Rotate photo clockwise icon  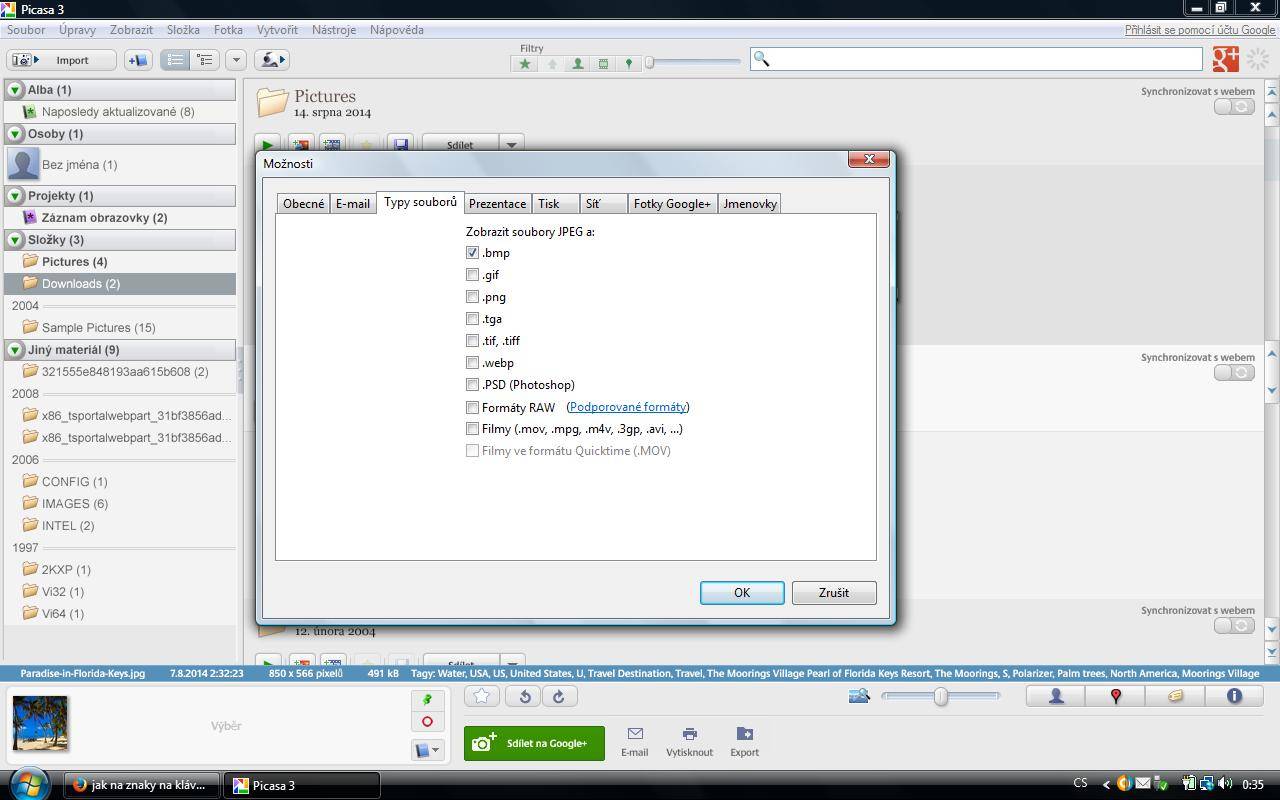(x=558, y=696)
